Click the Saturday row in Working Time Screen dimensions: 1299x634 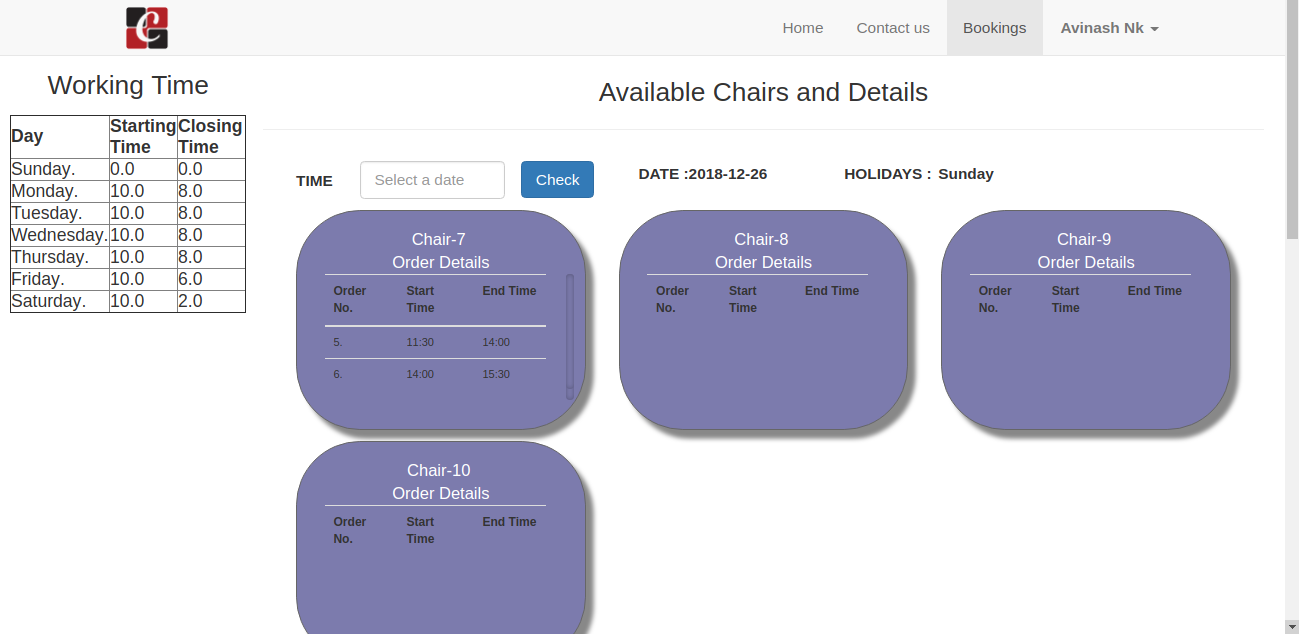127,301
